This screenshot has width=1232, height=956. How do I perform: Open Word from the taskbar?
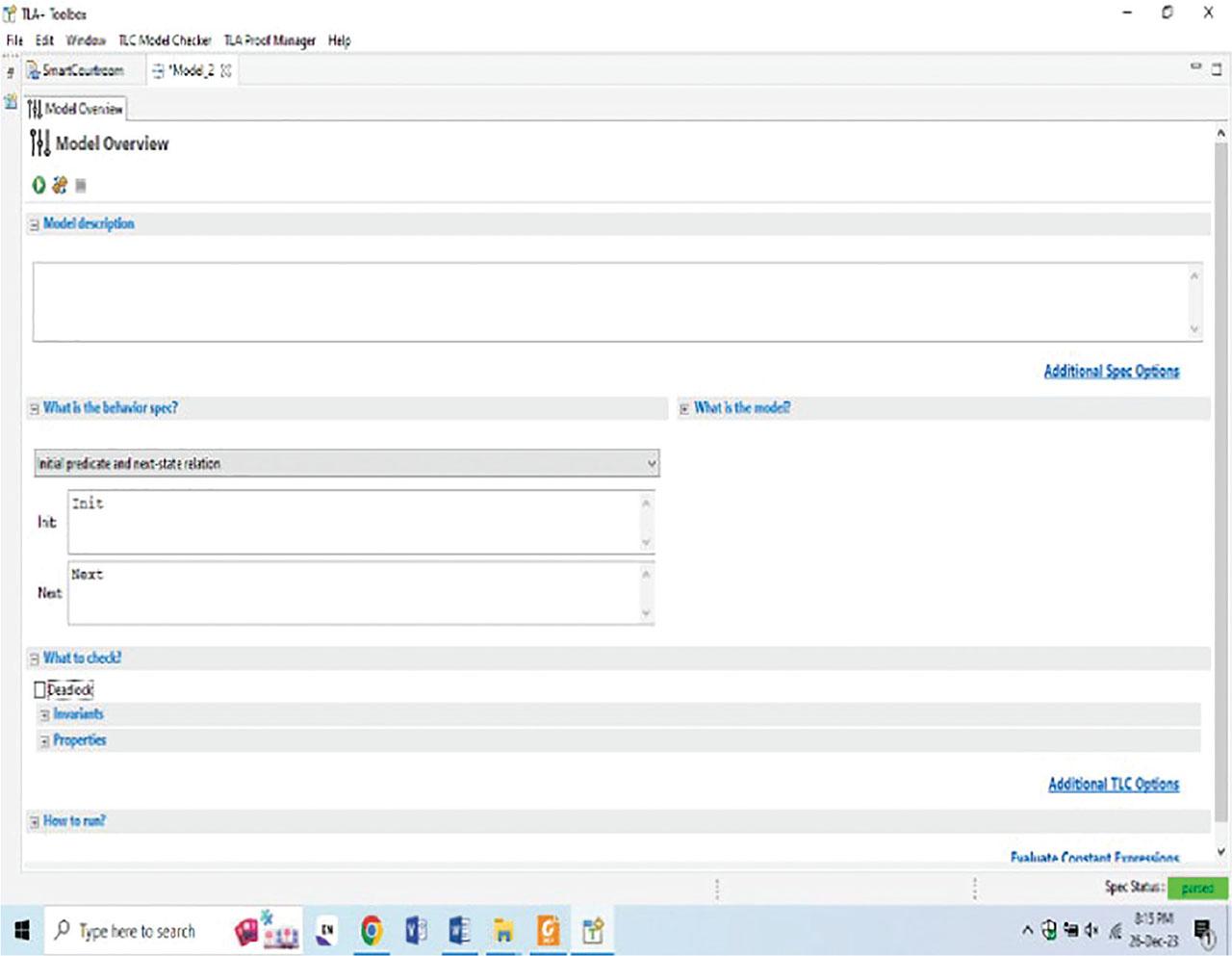[x=459, y=931]
